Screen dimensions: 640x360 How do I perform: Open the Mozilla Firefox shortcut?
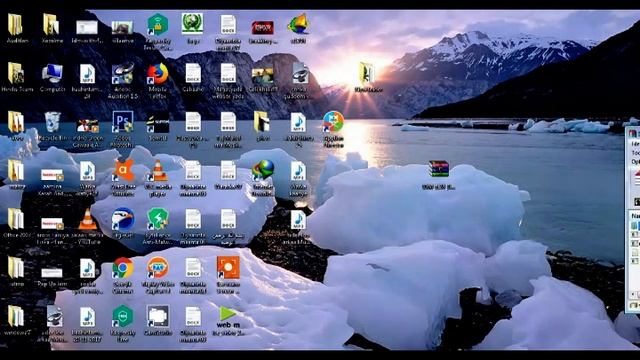pos(158,74)
